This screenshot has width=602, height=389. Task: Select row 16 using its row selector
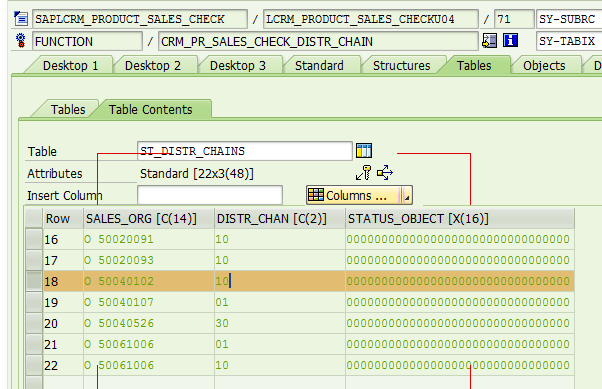click(34, 239)
